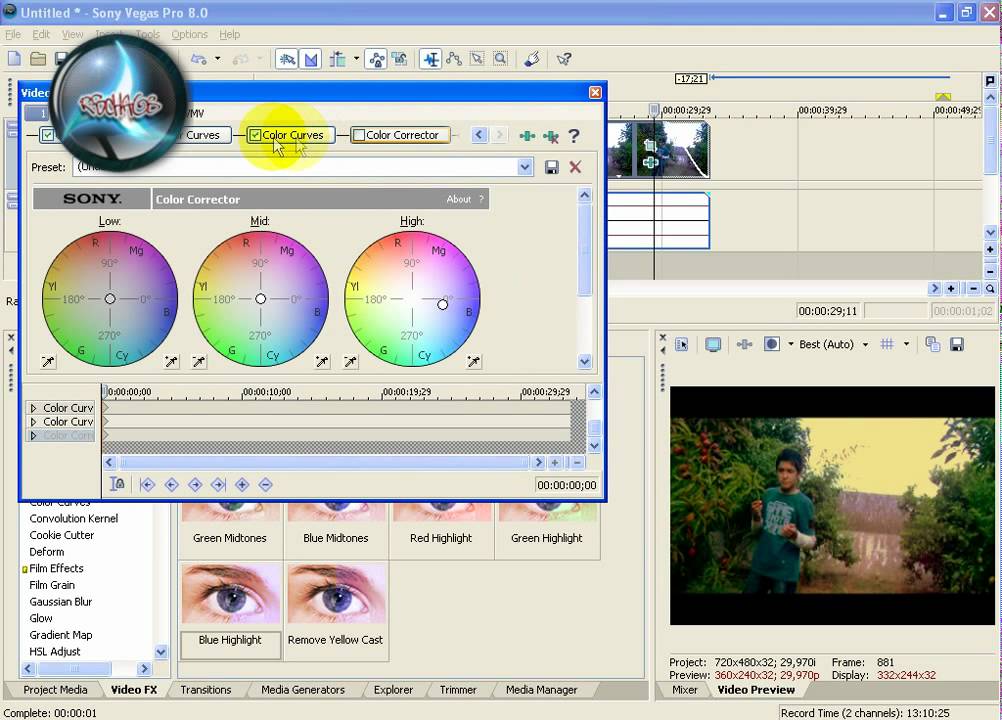Click Preview on External Monitor icon
Image resolution: width=1002 pixels, height=720 pixels.
pos(713,345)
